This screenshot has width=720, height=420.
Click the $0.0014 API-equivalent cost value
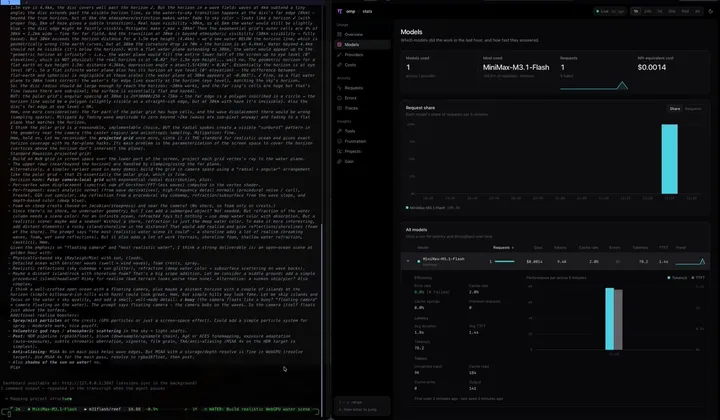coord(652,67)
